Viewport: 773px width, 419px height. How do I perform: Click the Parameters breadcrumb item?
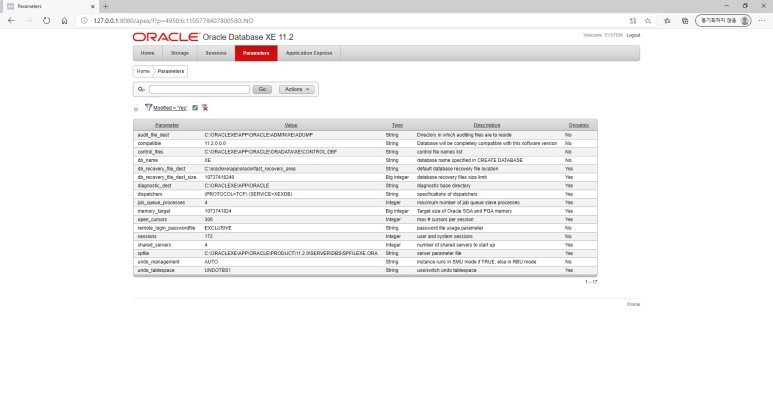pyautogui.click(x=171, y=71)
